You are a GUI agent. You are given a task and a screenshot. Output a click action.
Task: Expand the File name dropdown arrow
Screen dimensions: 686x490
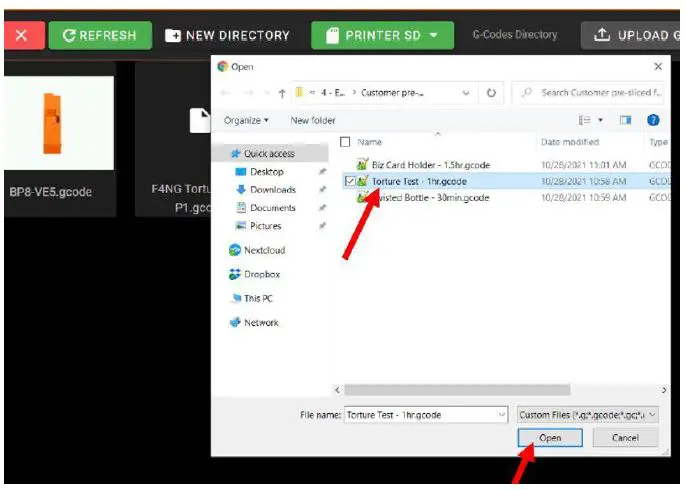(502, 415)
